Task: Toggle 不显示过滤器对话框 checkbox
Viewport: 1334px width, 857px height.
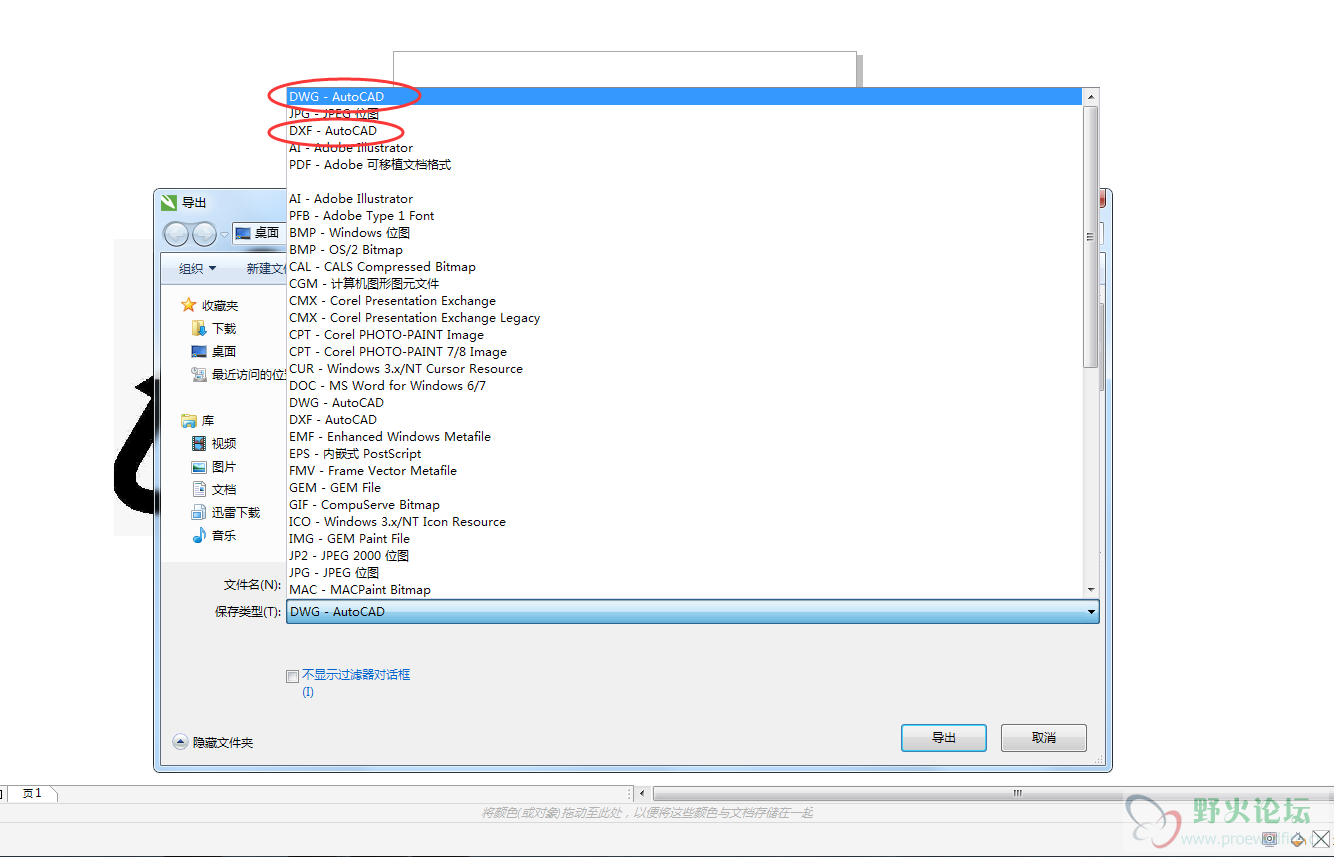Action: click(292, 676)
